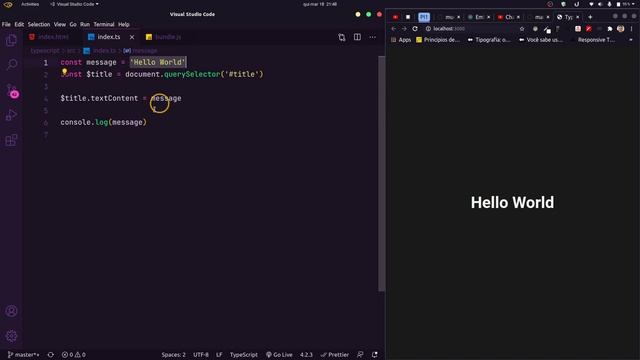Click the lightbulb code action icon
Image resolution: width=640 pixels, height=360 pixels.
tap(64, 71)
